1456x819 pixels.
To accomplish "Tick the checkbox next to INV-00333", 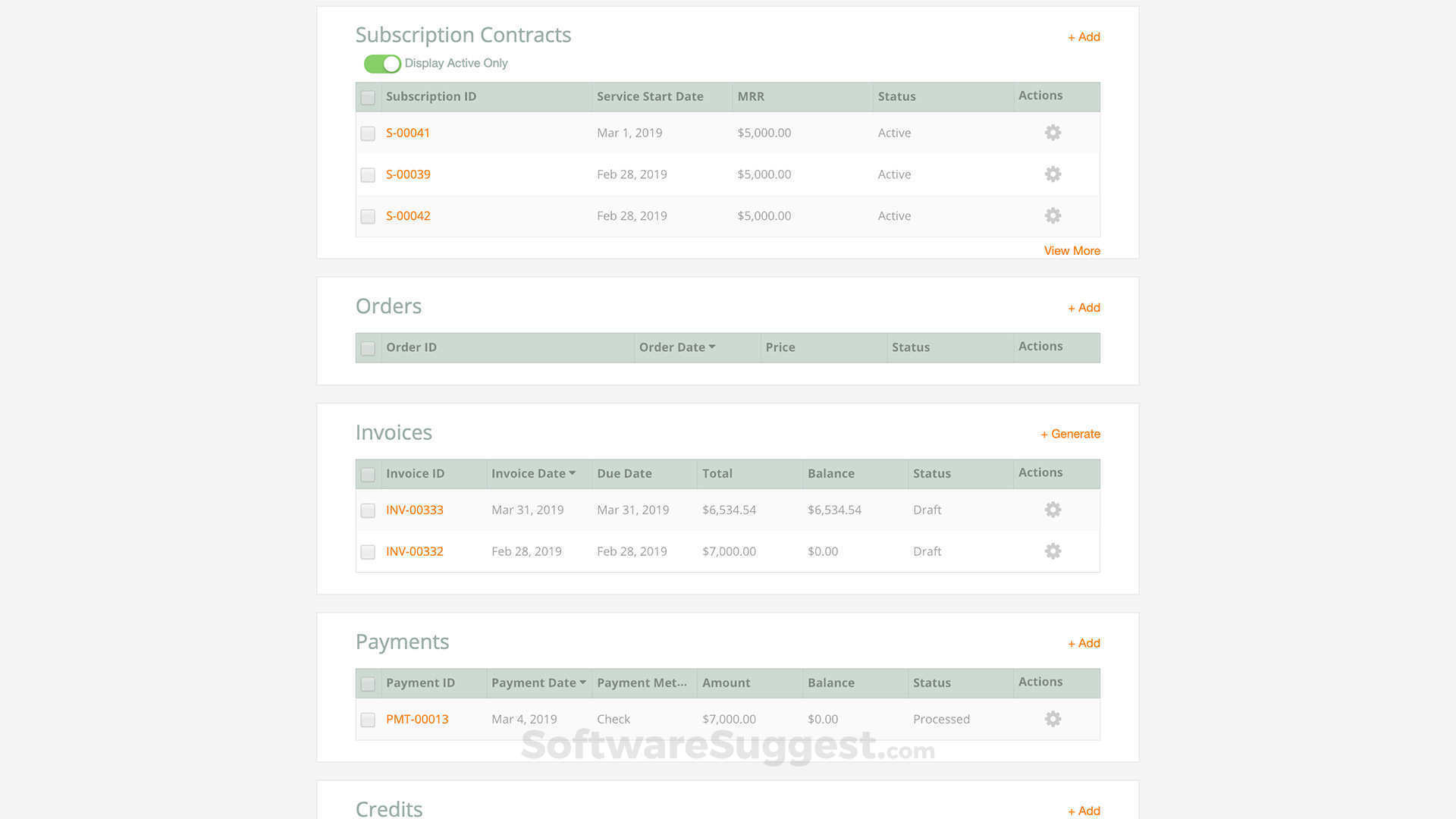I will (368, 510).
